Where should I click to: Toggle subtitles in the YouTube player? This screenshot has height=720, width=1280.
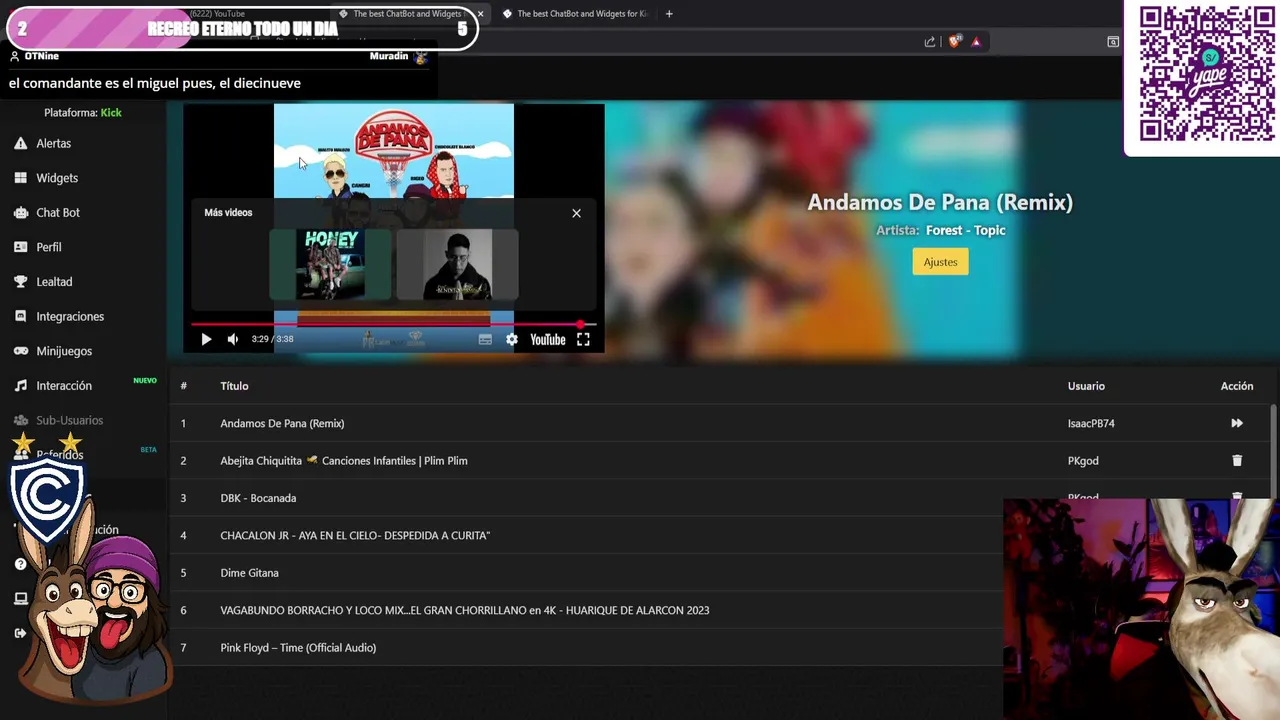point(485,339)
